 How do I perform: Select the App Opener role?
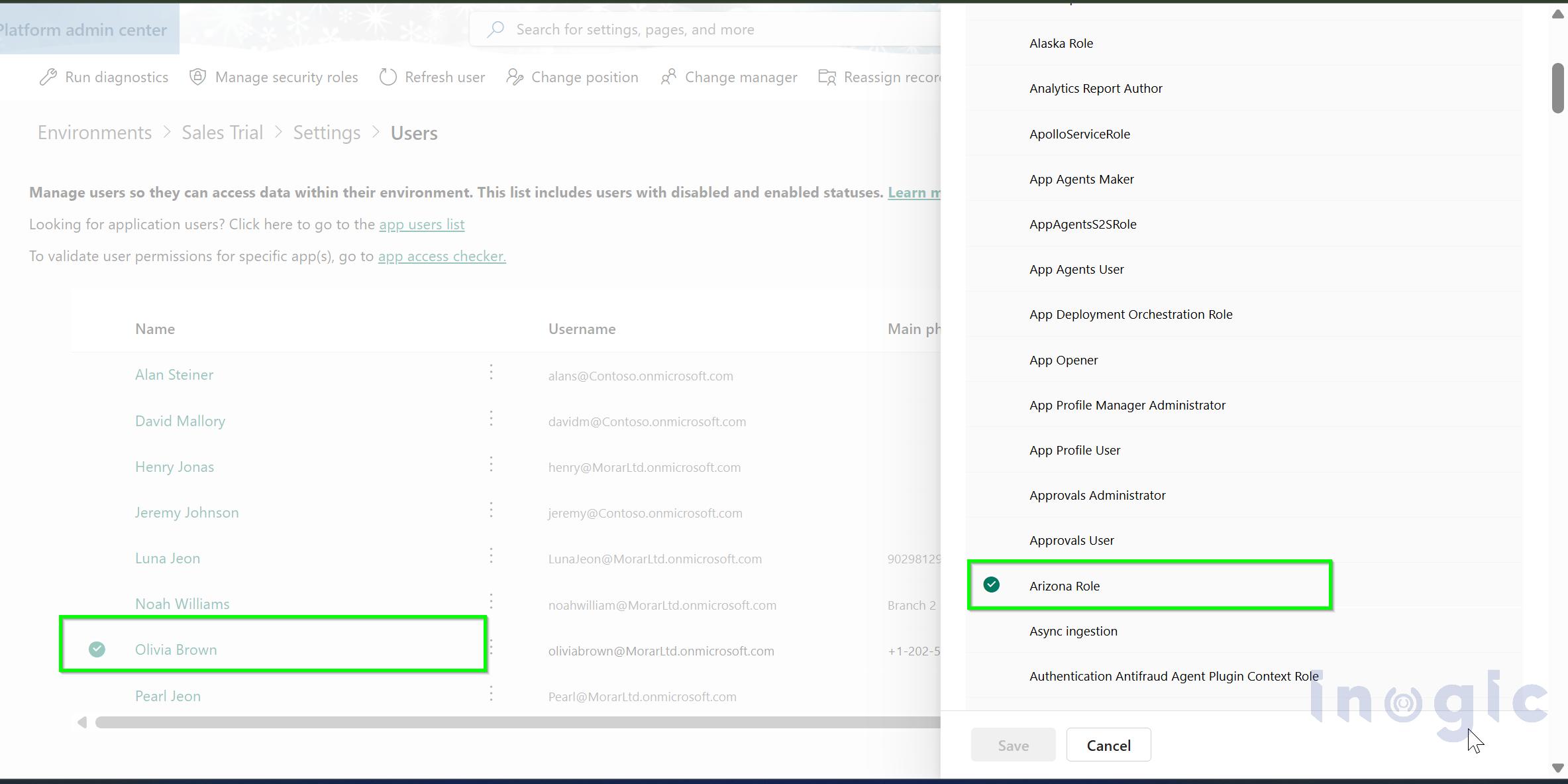tap(1243, 360)
